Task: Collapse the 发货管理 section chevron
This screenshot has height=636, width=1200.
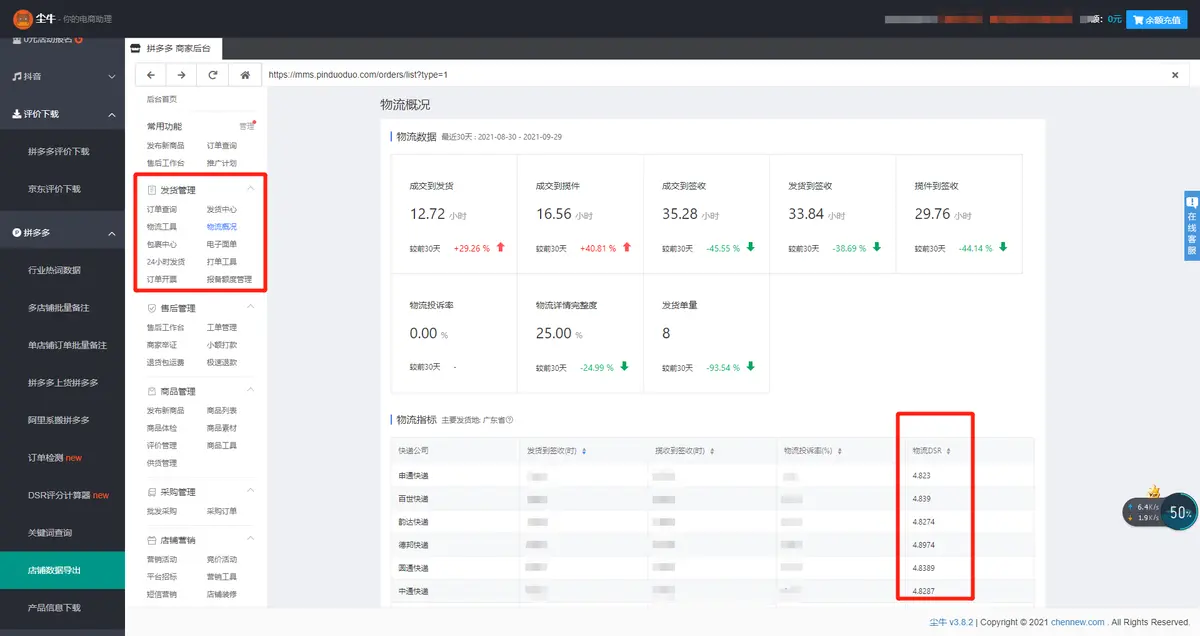Action: (x=250, y=189)
